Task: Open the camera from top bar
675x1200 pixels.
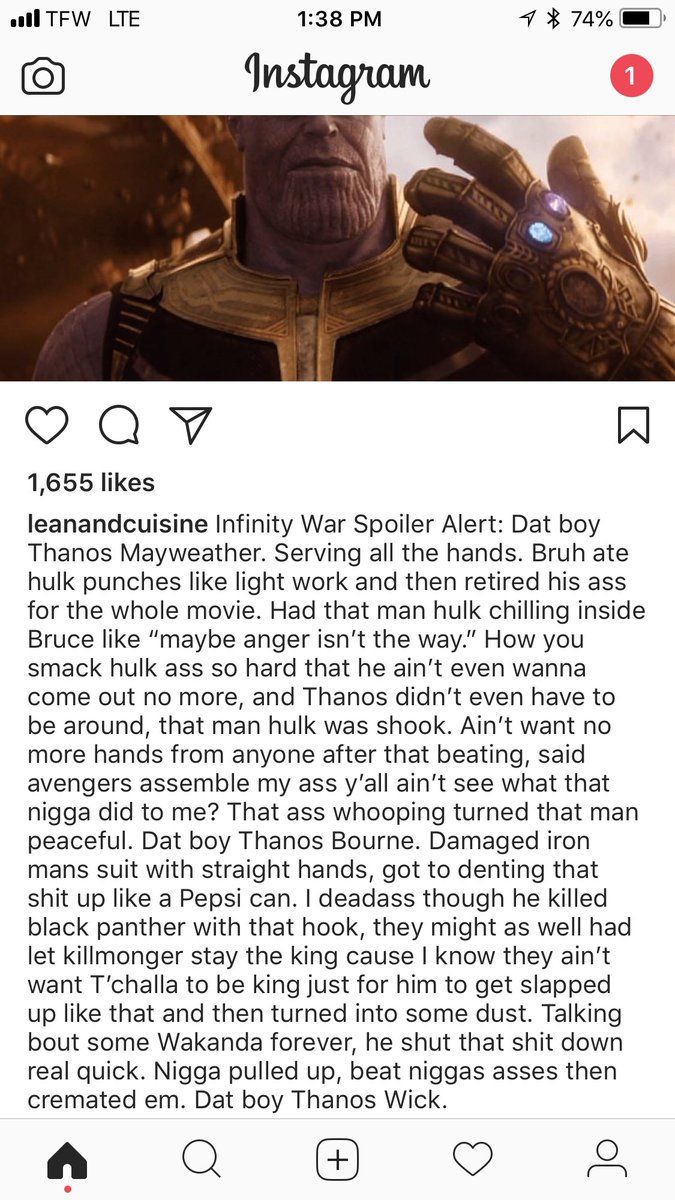Action: tap(43, 76)
